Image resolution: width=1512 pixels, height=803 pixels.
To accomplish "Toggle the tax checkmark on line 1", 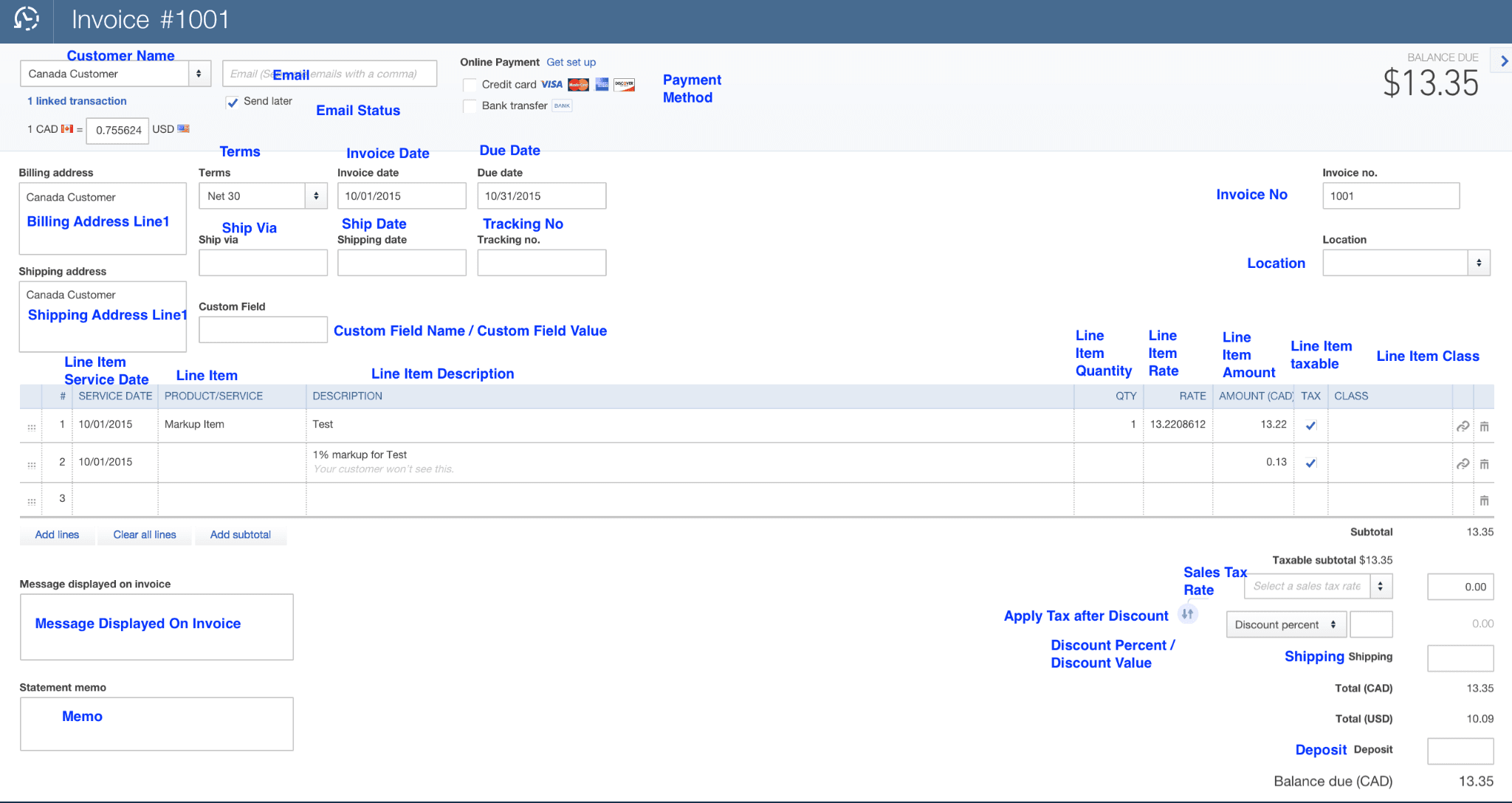I will [1310, 425].
